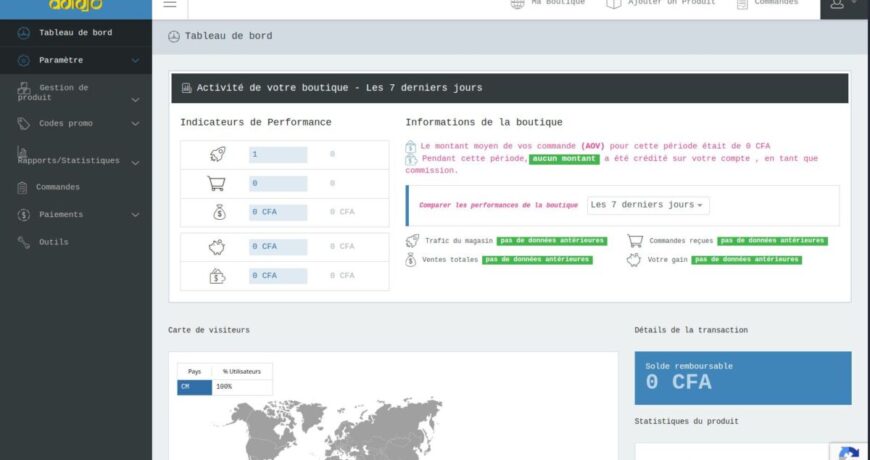Click the money bag indicator icon
The height and width of the screenshot is (460, 870).
(x=218, y=212)
